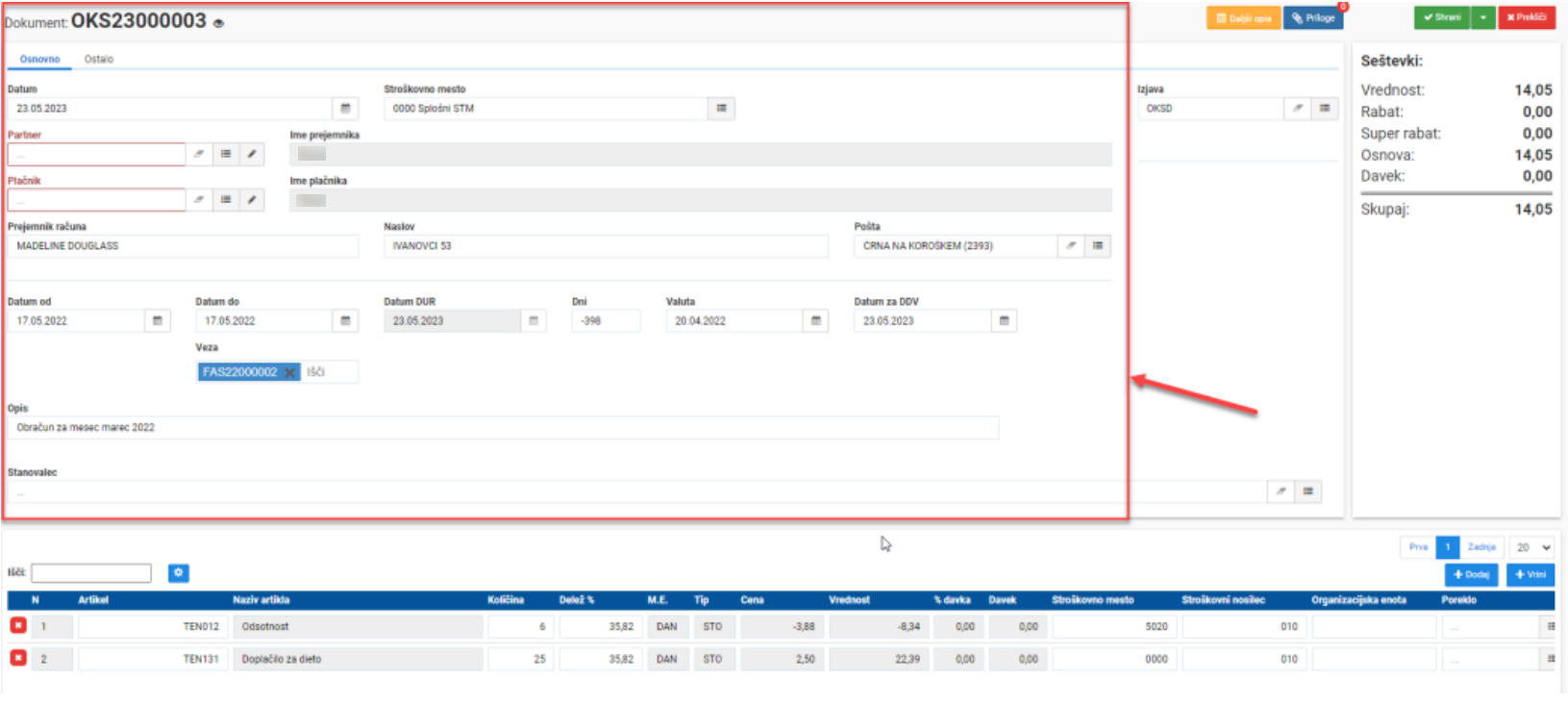Open the Datum calendar picker
The width and height of the screenshot is (1568, 704).
pos(346,109)
